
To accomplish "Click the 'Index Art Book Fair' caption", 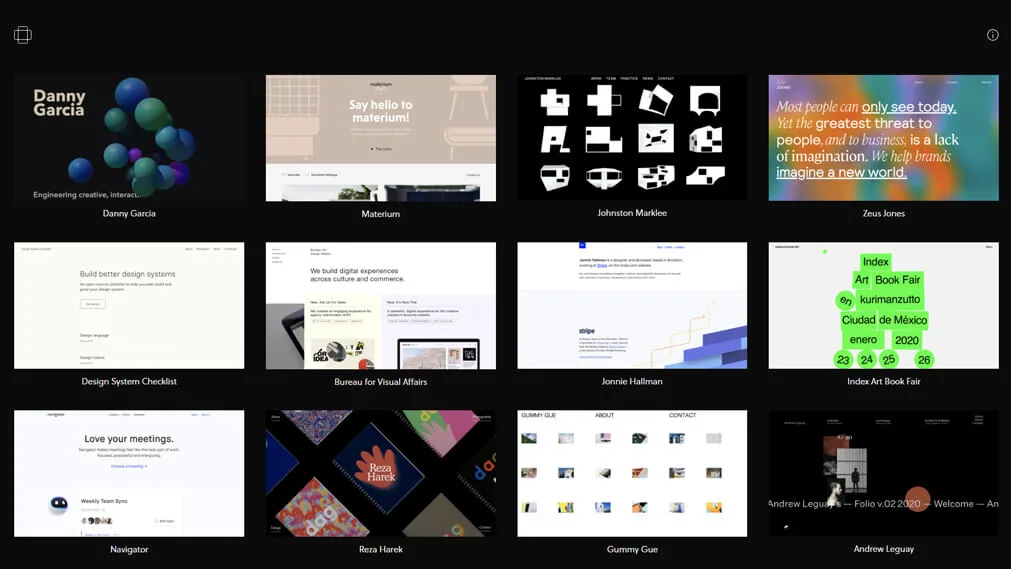I will [883, 381].
